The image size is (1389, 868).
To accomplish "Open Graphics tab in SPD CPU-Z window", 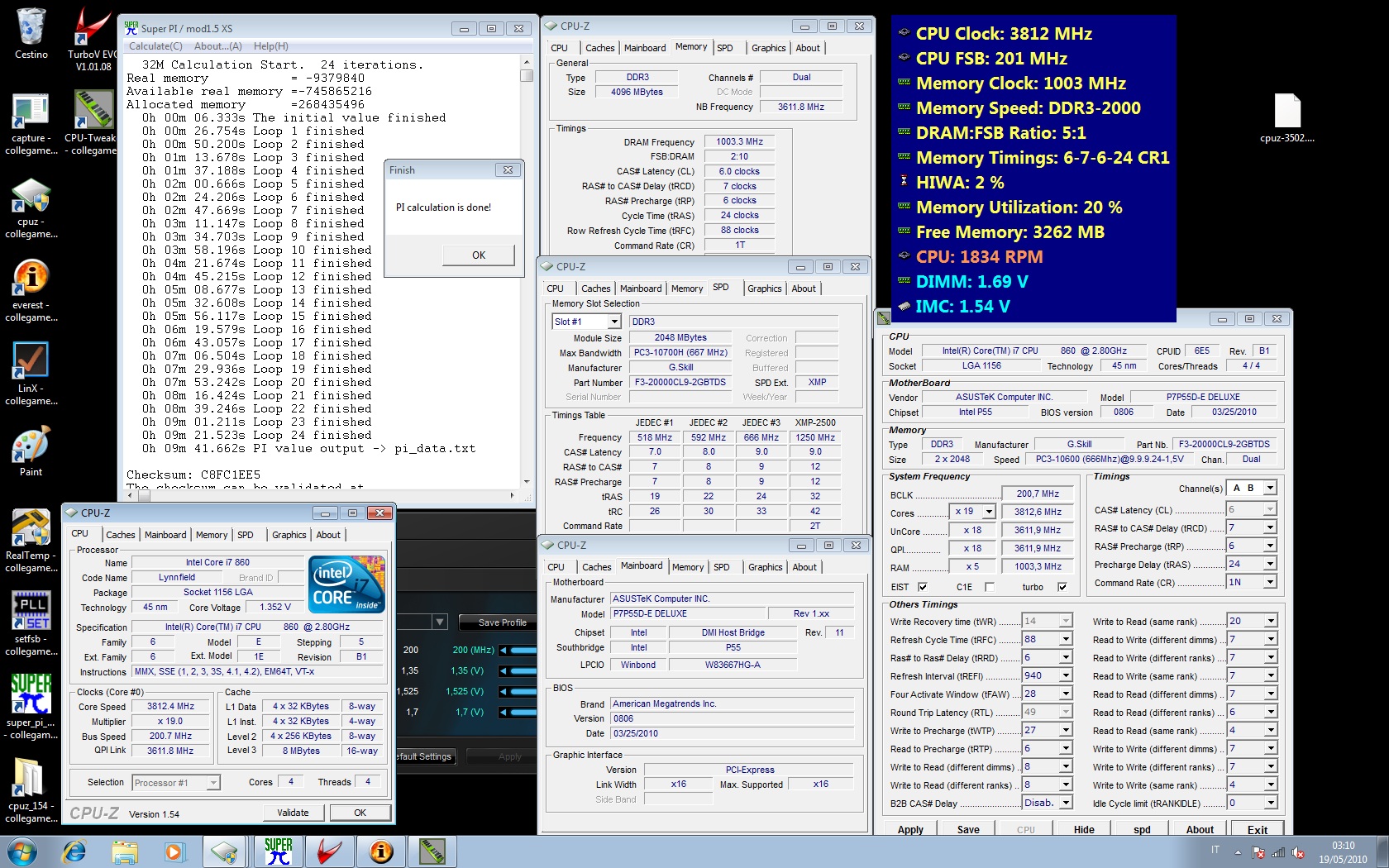I will click(x=764, y=289).
